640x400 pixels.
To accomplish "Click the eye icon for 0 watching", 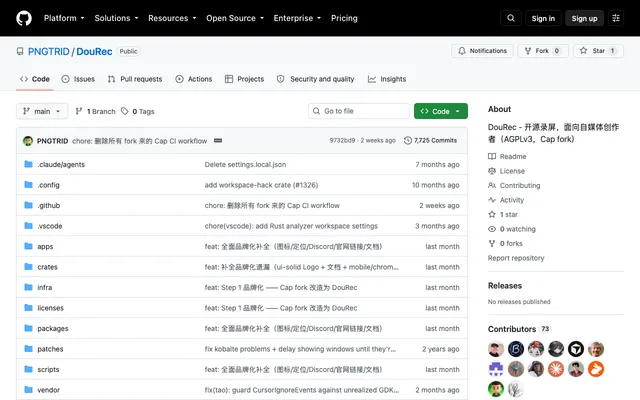I will coord(492,229).
